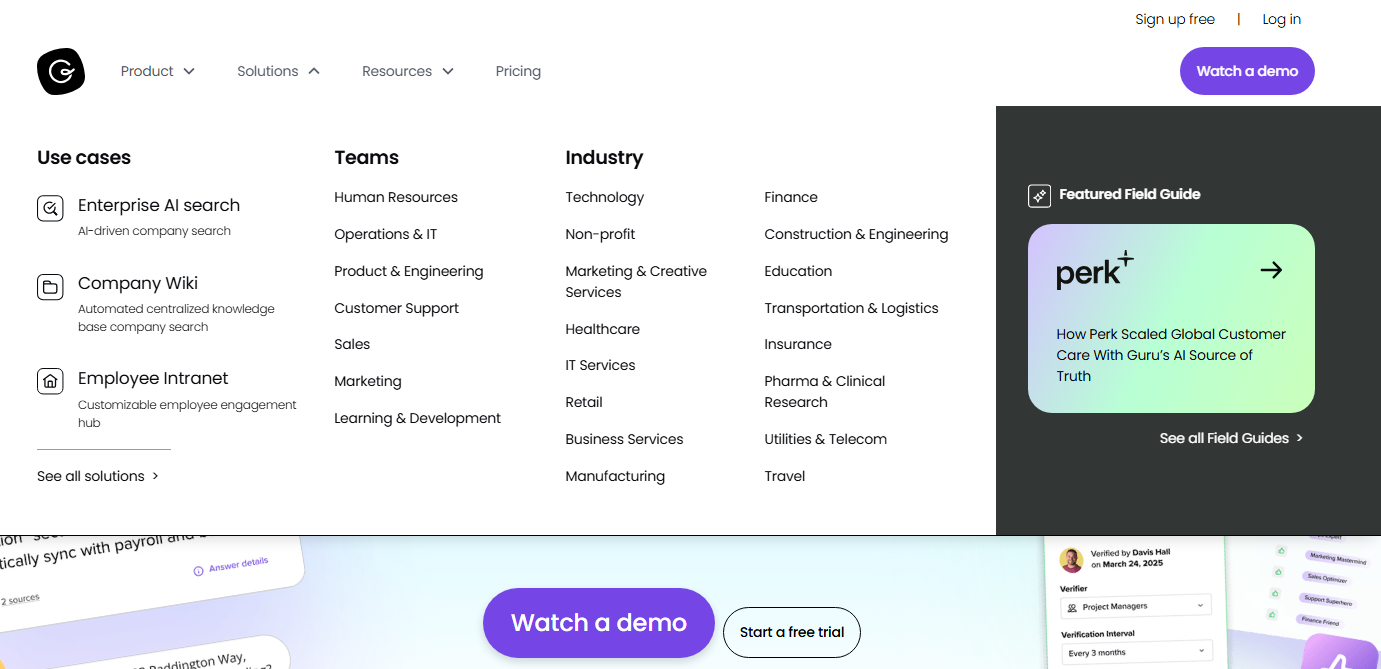Open Learning & Development team page
Viewport: 1381px width, 669px height.
tap(418, 418)
